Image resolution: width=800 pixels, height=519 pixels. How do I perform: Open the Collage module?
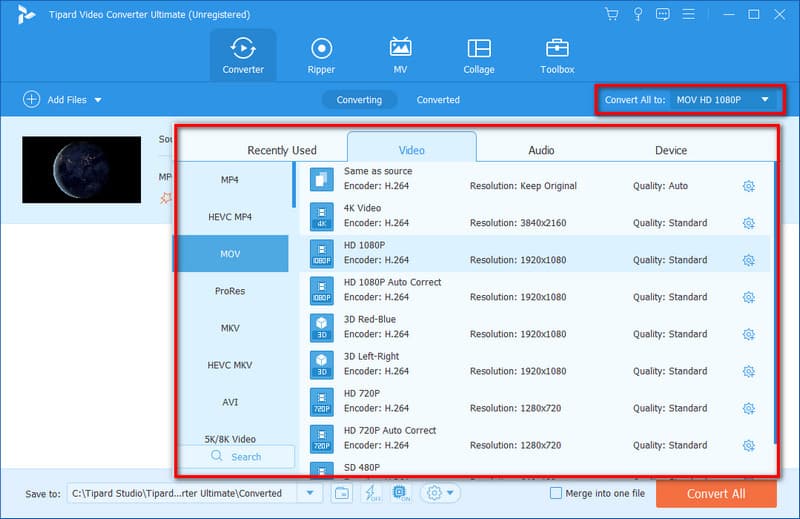pyautogui.click(x=479, y=56)
